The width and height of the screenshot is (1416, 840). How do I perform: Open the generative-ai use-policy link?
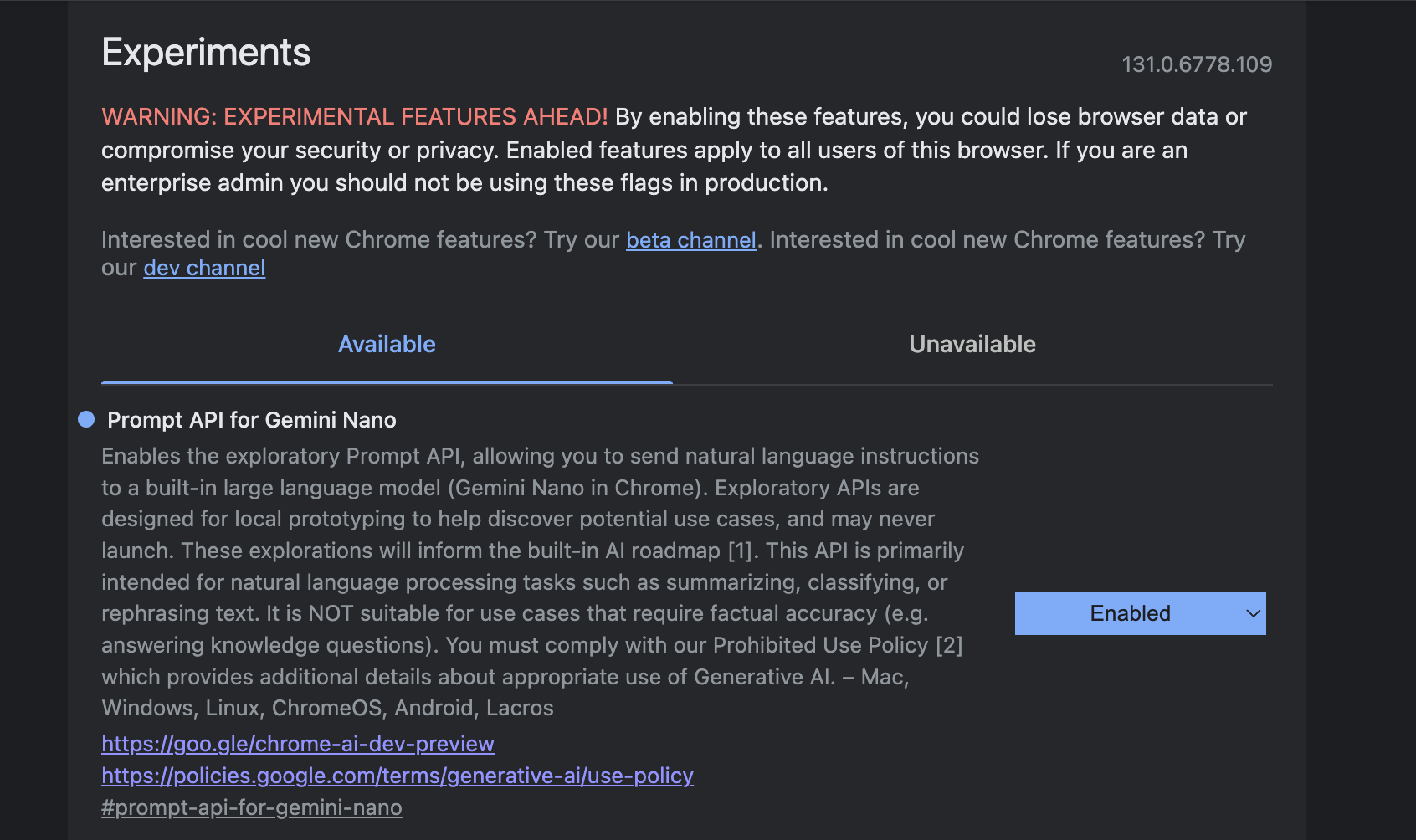pyautogui.click(x=398, y=776)
